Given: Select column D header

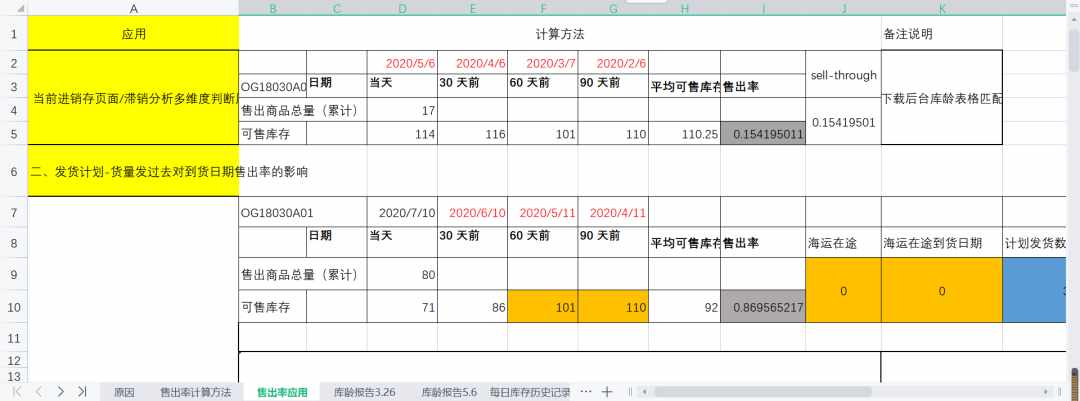Looking at the screenshot, I should tap(402, 8).
